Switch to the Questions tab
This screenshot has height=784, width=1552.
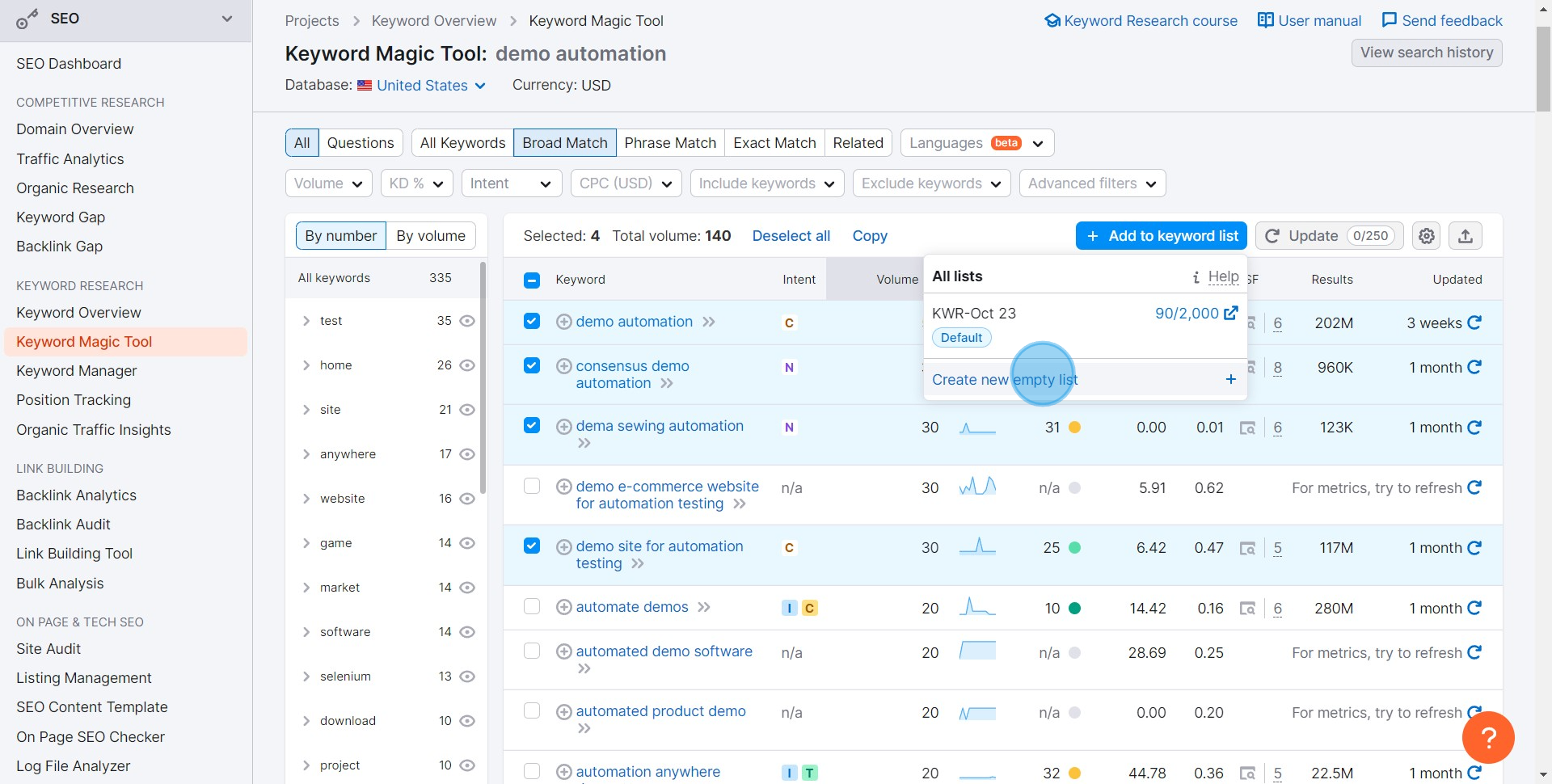pyautogui.click(x=361, y=143)
